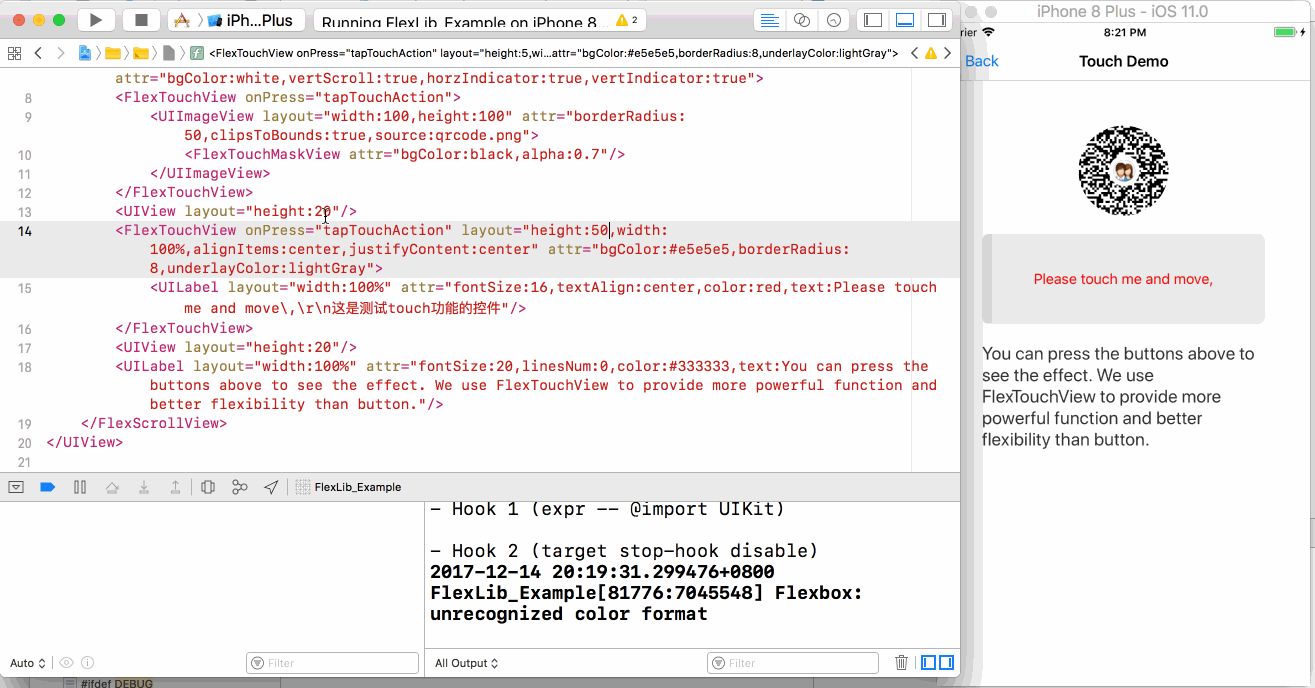Click the 'Hook 1 (expr -- @import UIKit)' line
The height and width of the screenshot is (688, 1315).
click(x=608, y=509)
